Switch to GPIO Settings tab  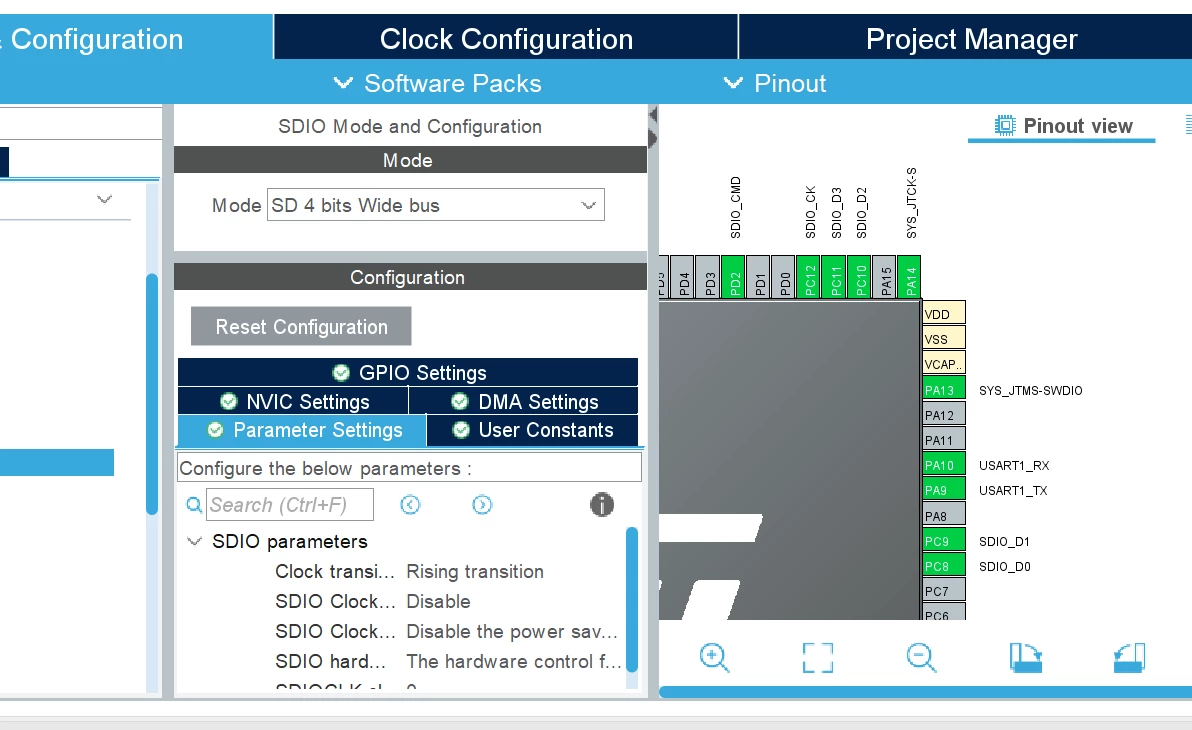408,373
